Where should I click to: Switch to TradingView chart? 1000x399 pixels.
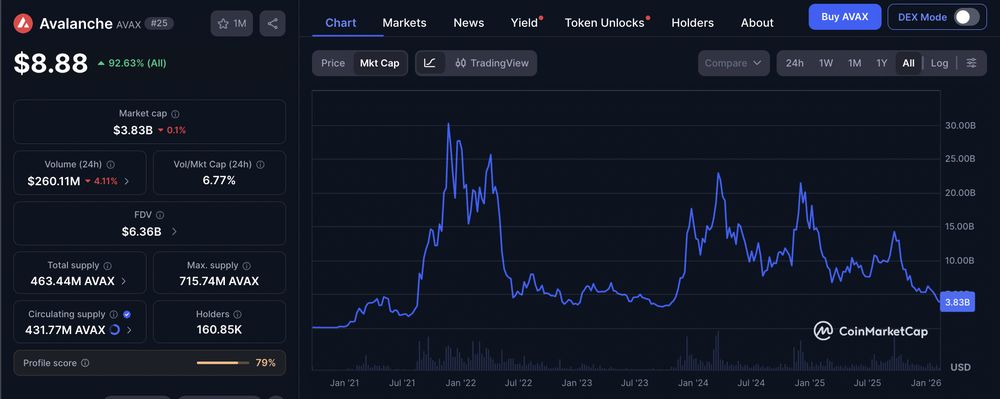tap(492, 63)
